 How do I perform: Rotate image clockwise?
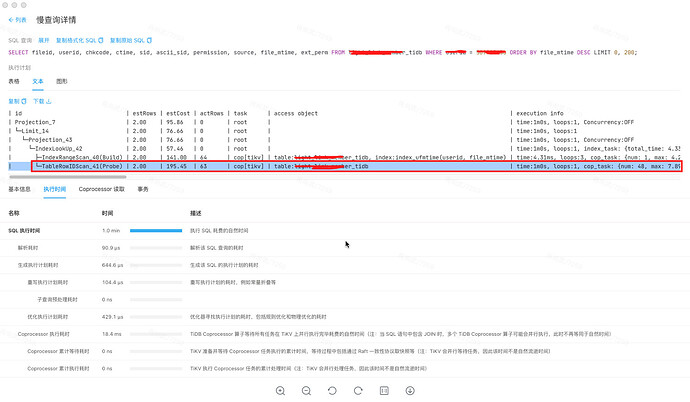pos(358,390)
